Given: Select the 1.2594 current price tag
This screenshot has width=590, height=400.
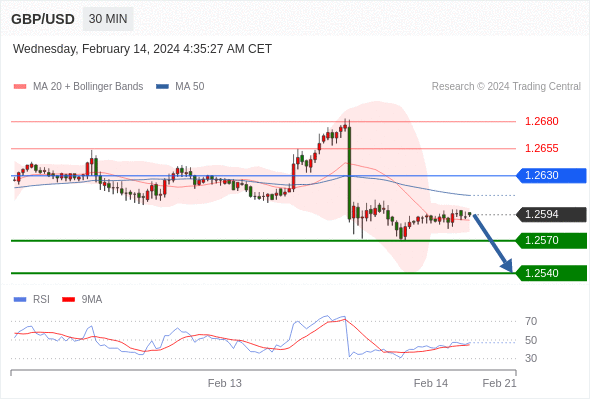Looking at the screenshot, I should (x=551, y=214).
